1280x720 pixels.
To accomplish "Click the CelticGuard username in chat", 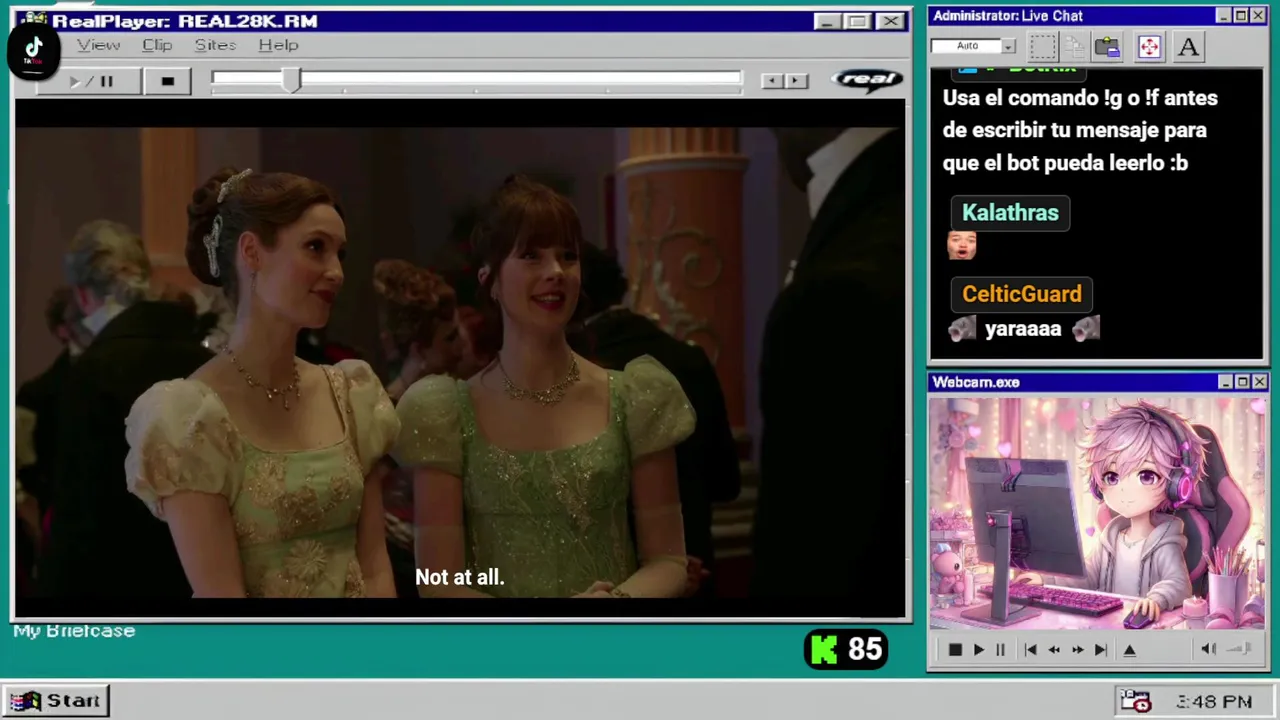I will click(x=1021, y=294).
